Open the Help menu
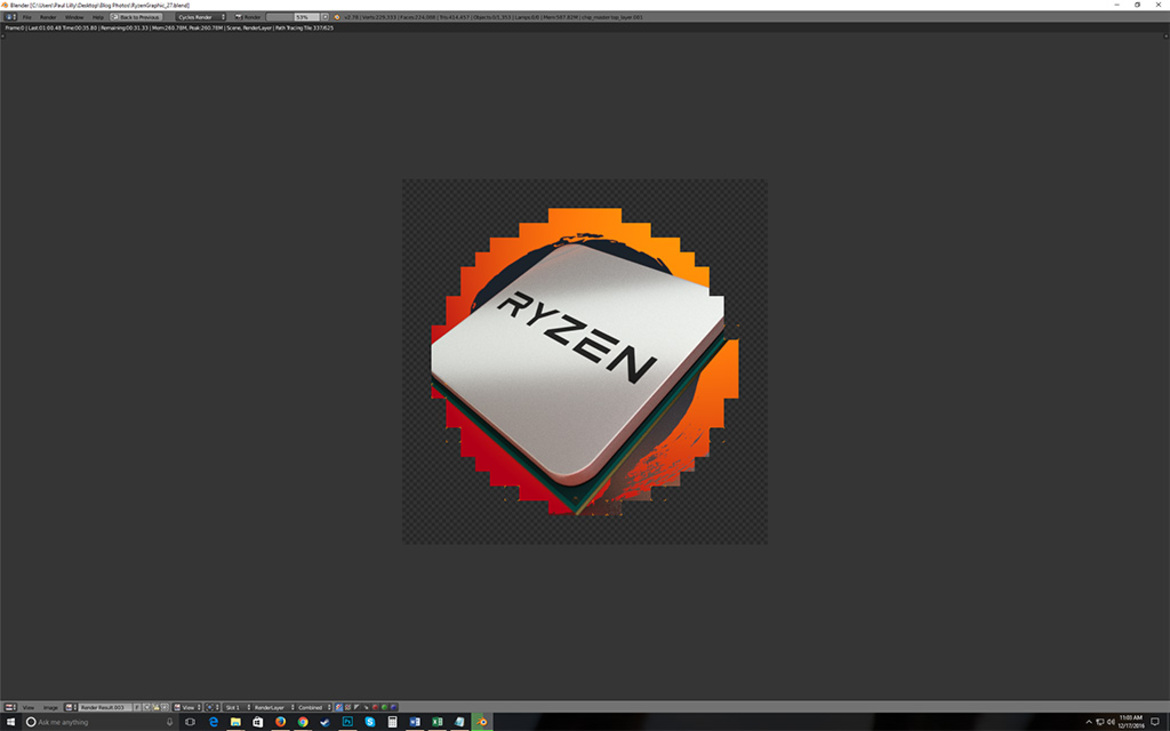This screenshot has height=731, width=1170. pos(98,17)
